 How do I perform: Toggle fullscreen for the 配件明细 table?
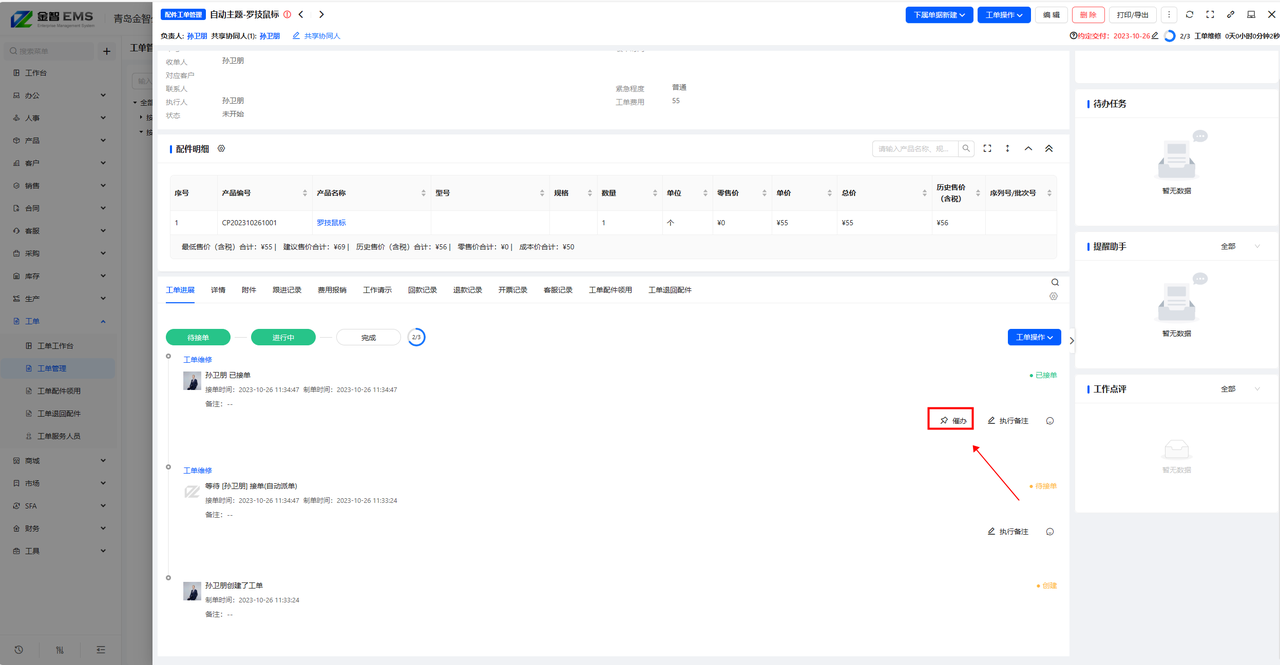coord(987,148)
